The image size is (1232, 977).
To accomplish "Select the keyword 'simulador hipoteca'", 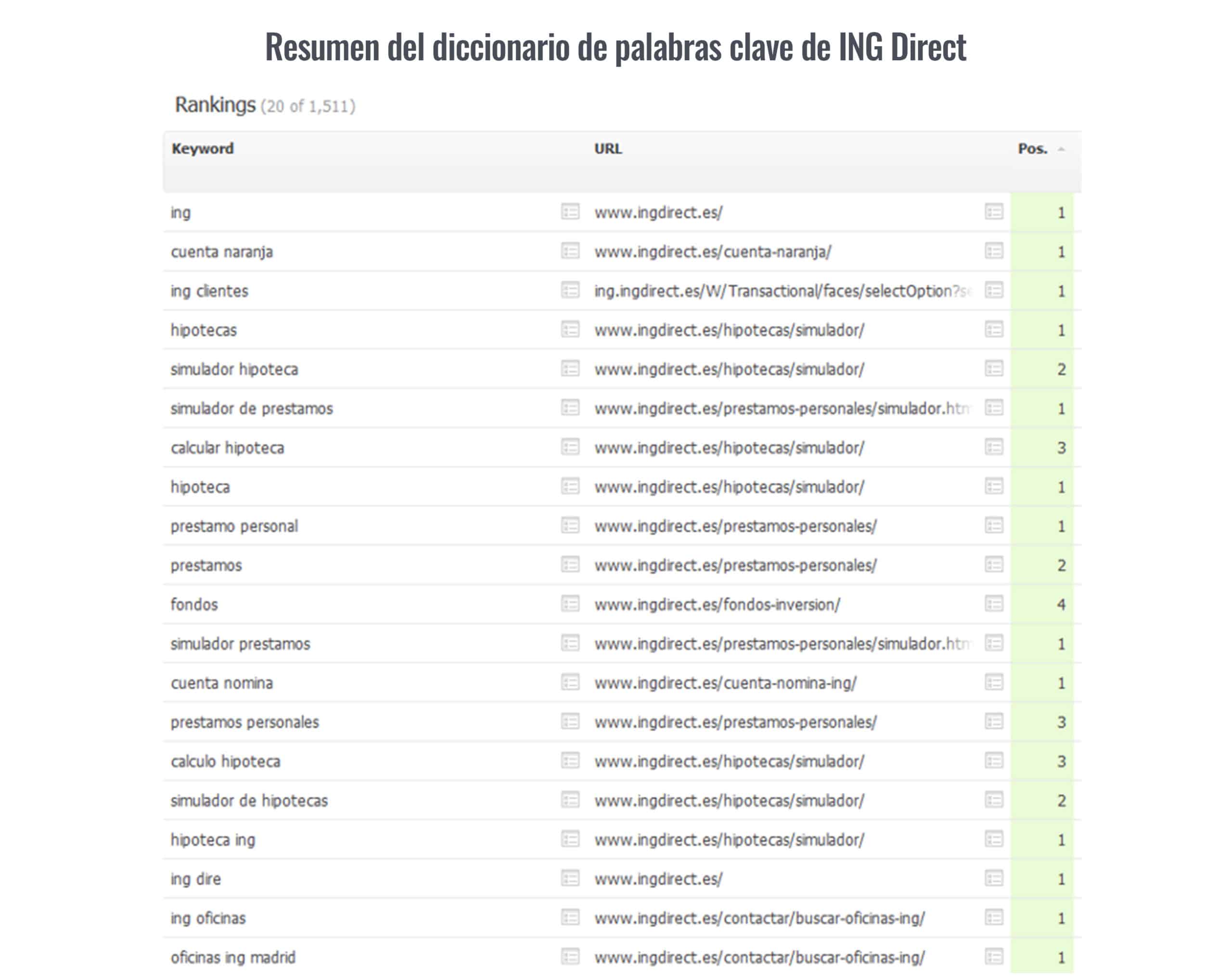I will point(234,369).
